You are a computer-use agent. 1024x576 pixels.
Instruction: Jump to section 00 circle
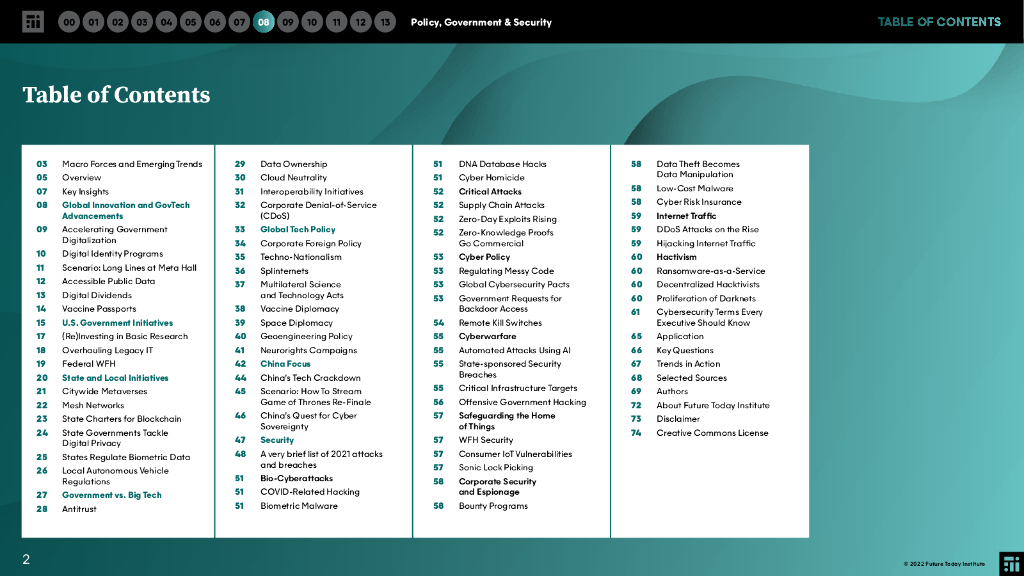coord(69,22)
